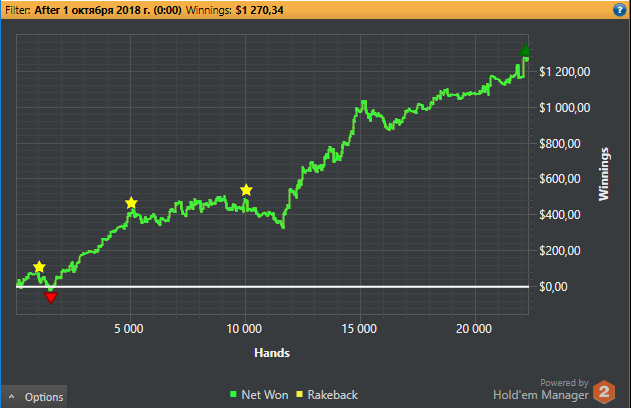This screenshot has height=408, width=631.
Task: Click the 20 000 hands axis label
Action: (474, 329)
